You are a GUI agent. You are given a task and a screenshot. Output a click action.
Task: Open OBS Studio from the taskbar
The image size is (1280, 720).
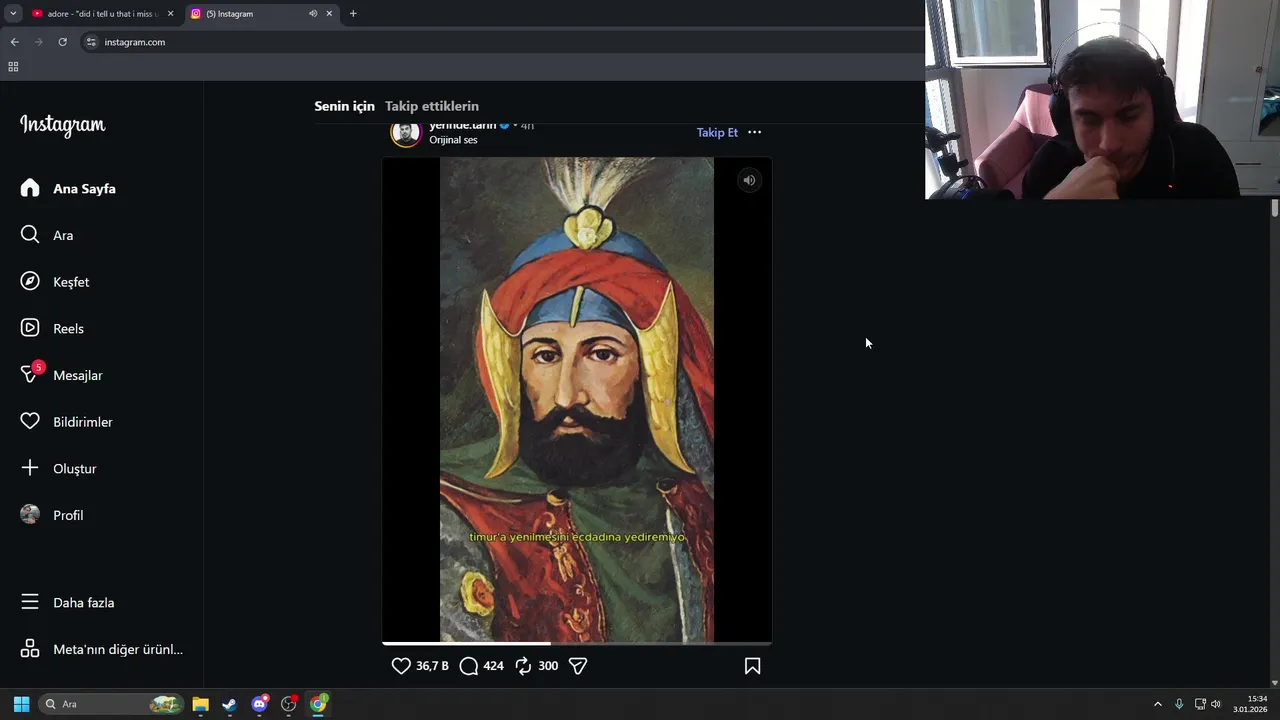(x=289, y=704)
